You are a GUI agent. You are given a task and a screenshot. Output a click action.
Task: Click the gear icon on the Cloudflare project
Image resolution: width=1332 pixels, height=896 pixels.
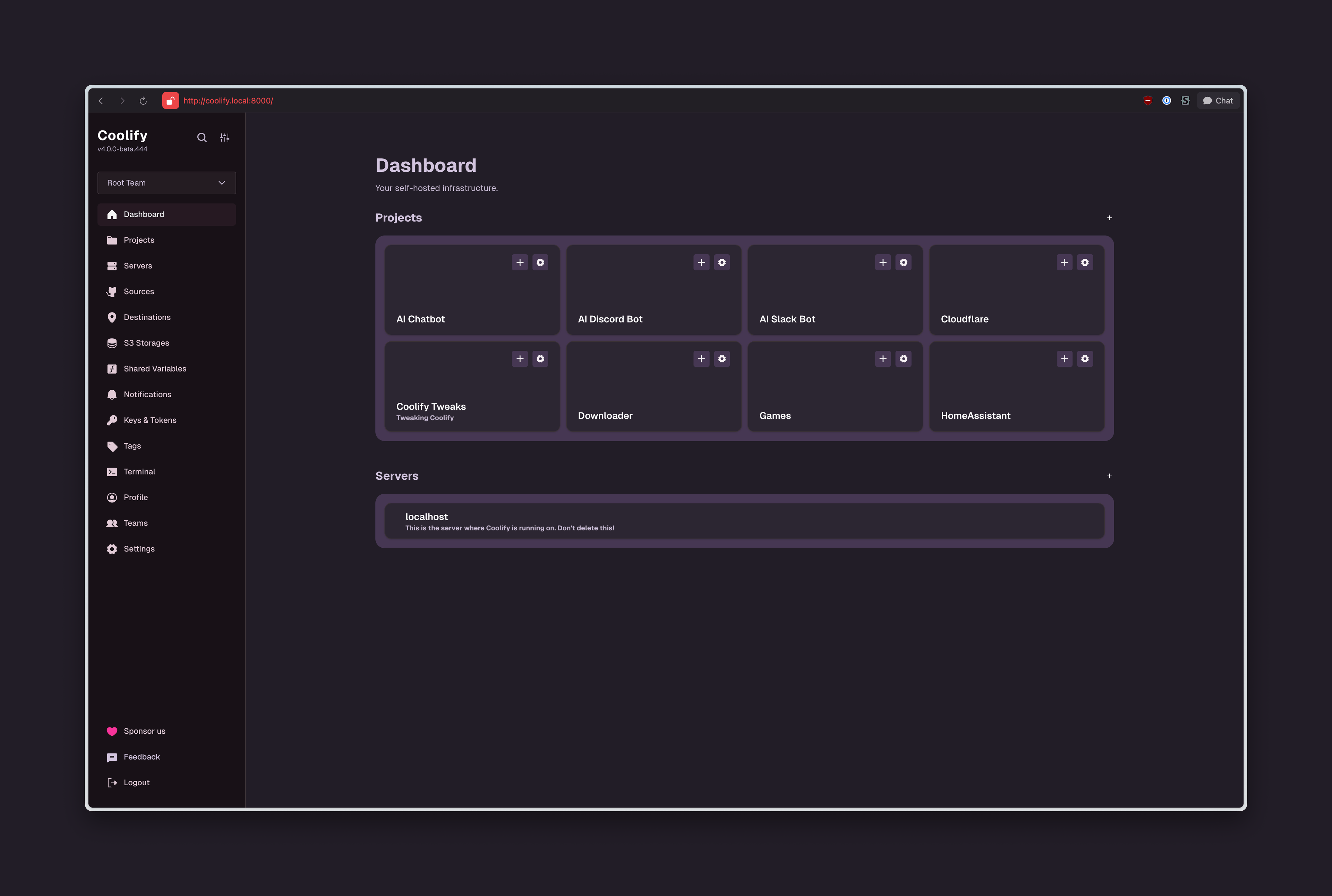point(1085,262)
